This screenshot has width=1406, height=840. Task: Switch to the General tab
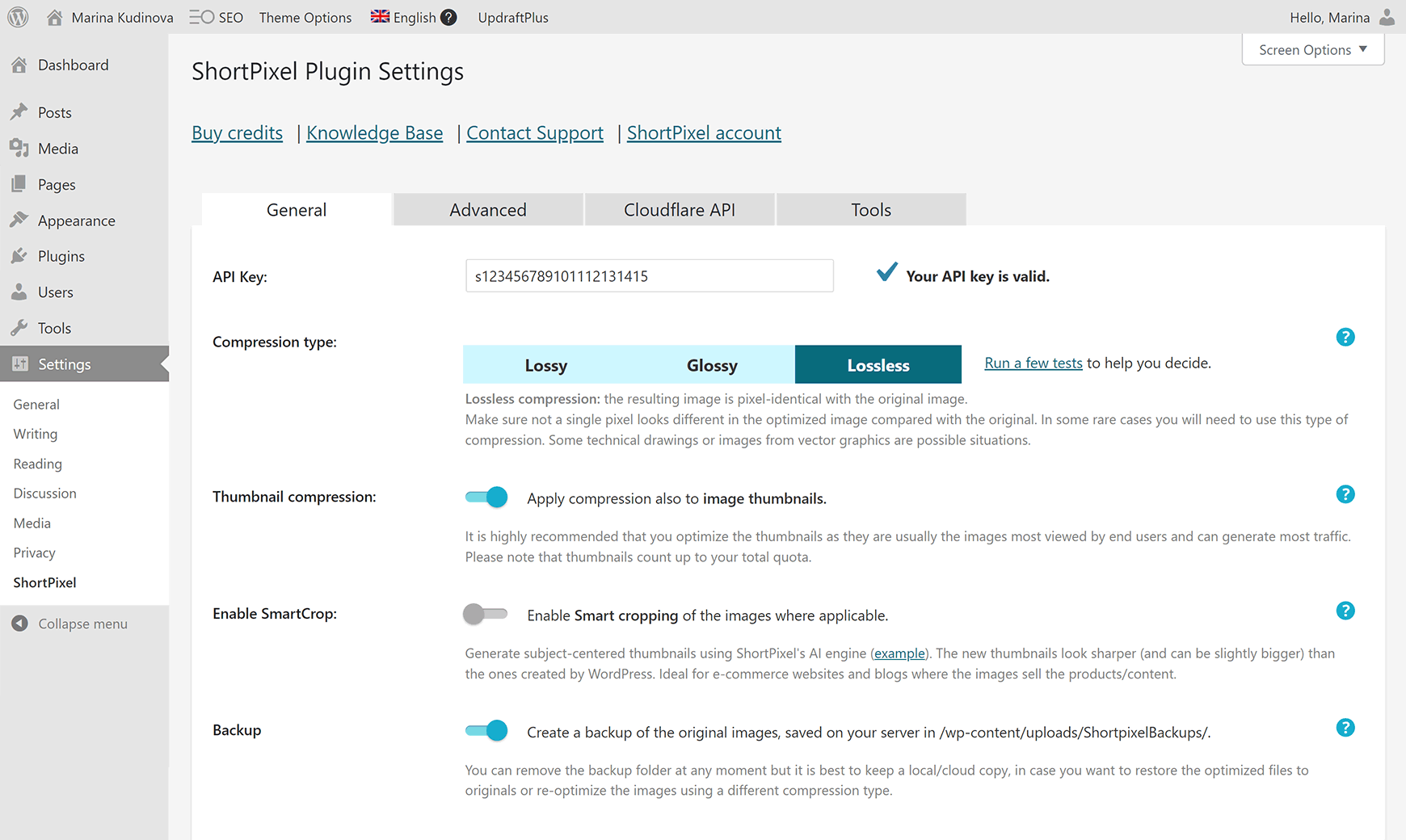(x=297, y=210)
